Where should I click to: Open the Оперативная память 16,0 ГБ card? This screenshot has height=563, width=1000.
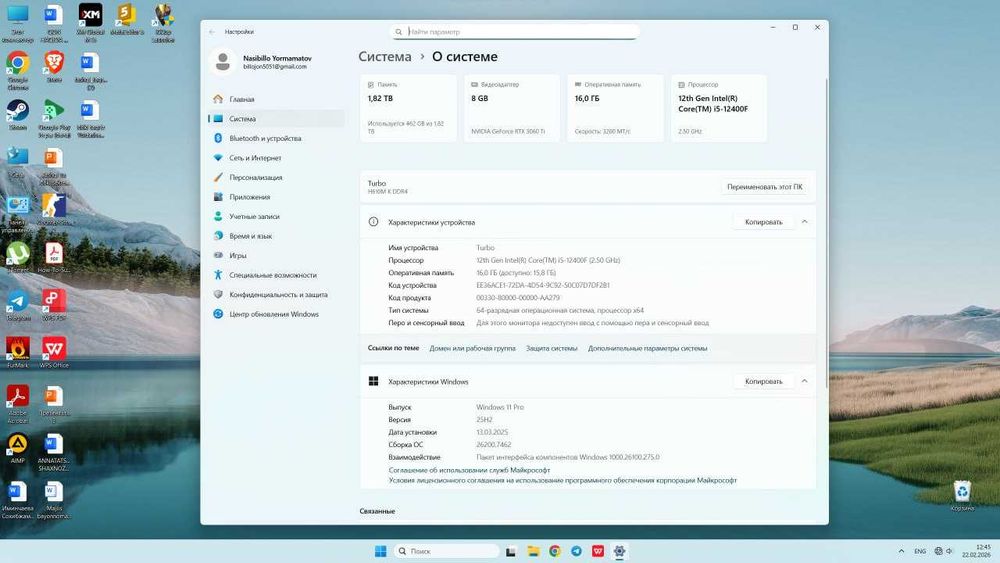[x=615, y=108]
